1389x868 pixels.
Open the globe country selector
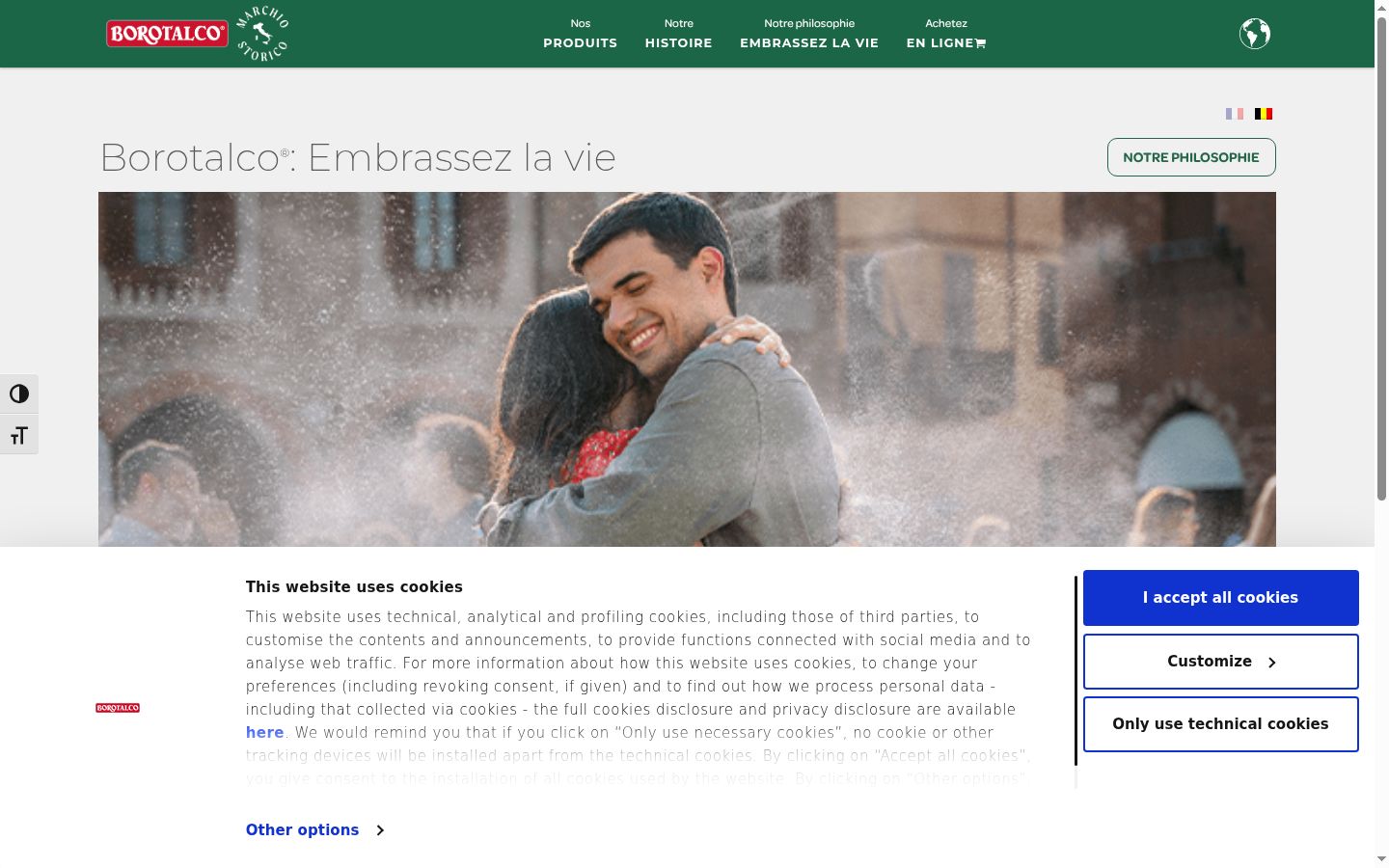(1255, 34)
